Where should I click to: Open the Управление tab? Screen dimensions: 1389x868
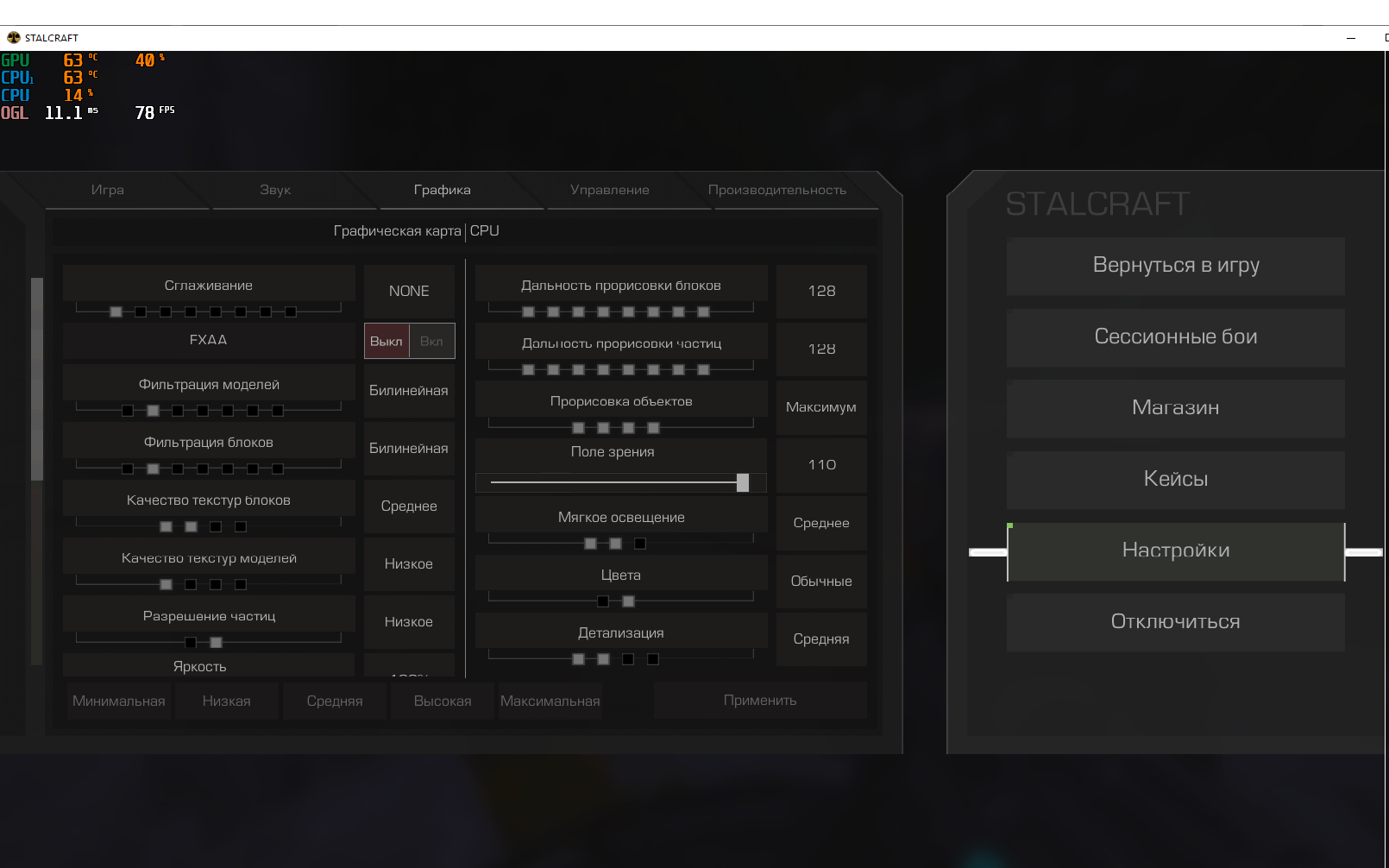tap(610, 190)
